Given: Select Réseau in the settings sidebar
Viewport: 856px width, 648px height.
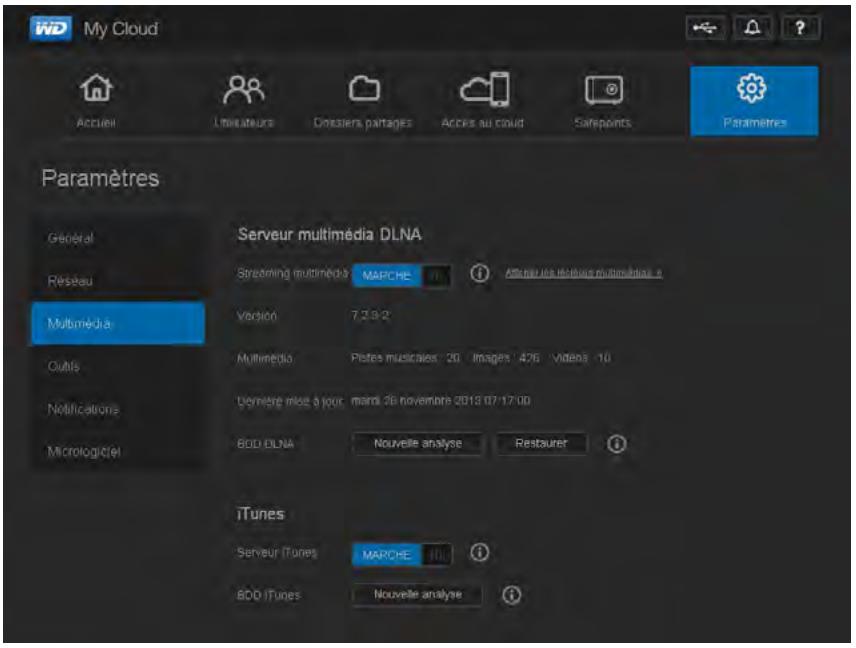Looking at the screenshot, I should click(x=117, y=281).
